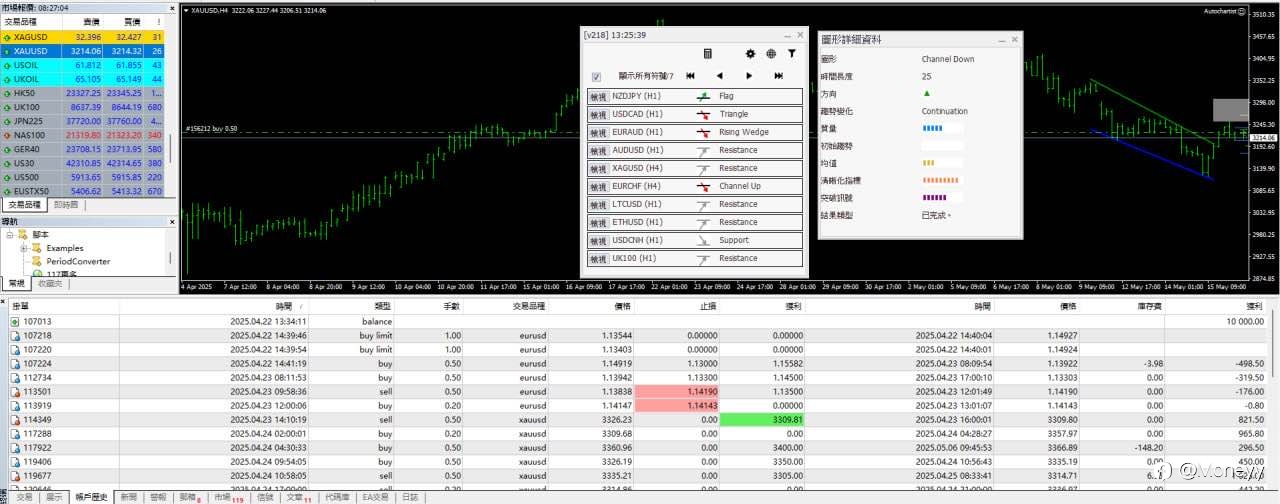Go to next pattern arrow
The image size is (1280, 504).
point(749,76)
